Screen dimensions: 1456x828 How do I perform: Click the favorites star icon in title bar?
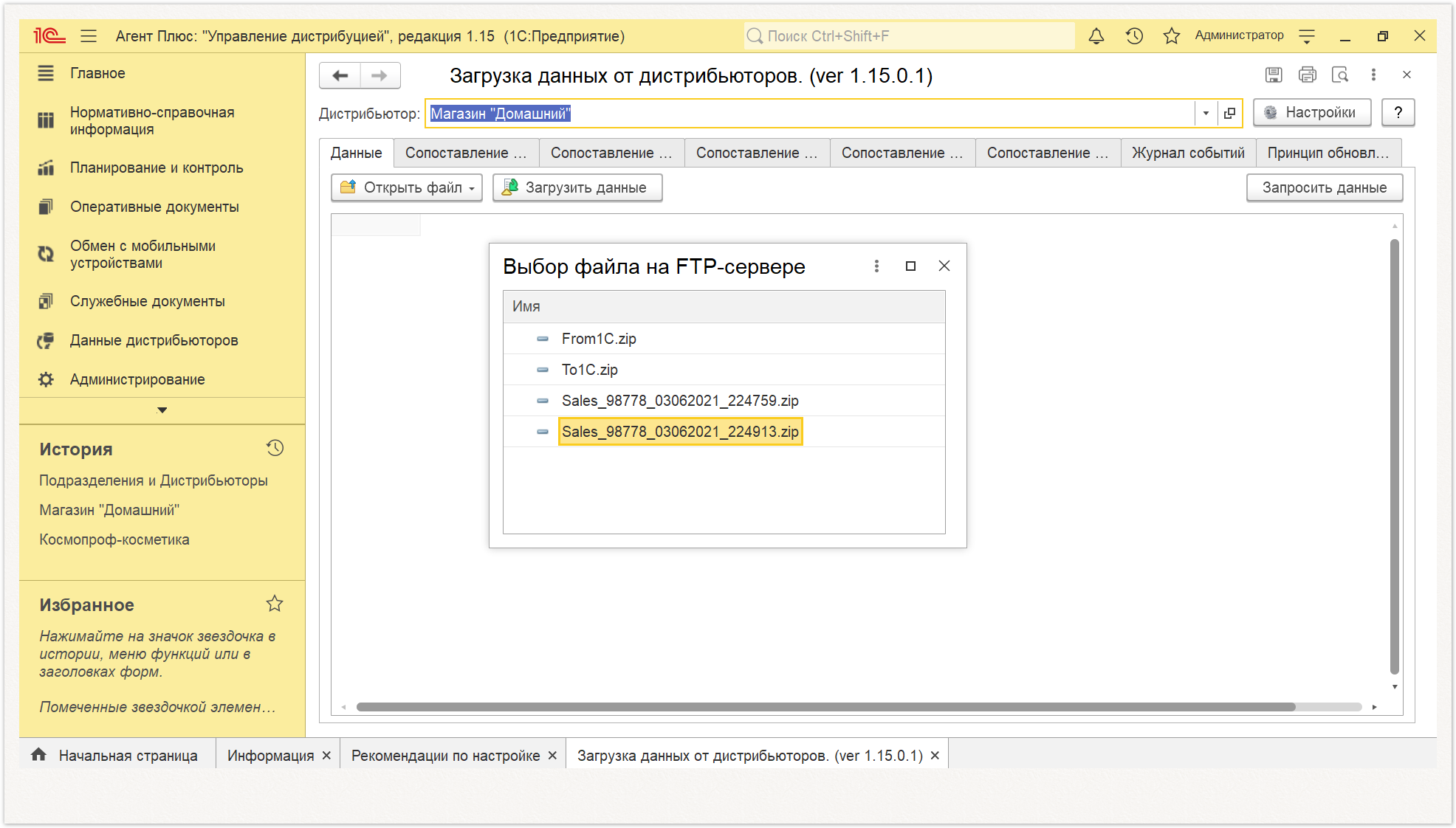[1171, 35]
